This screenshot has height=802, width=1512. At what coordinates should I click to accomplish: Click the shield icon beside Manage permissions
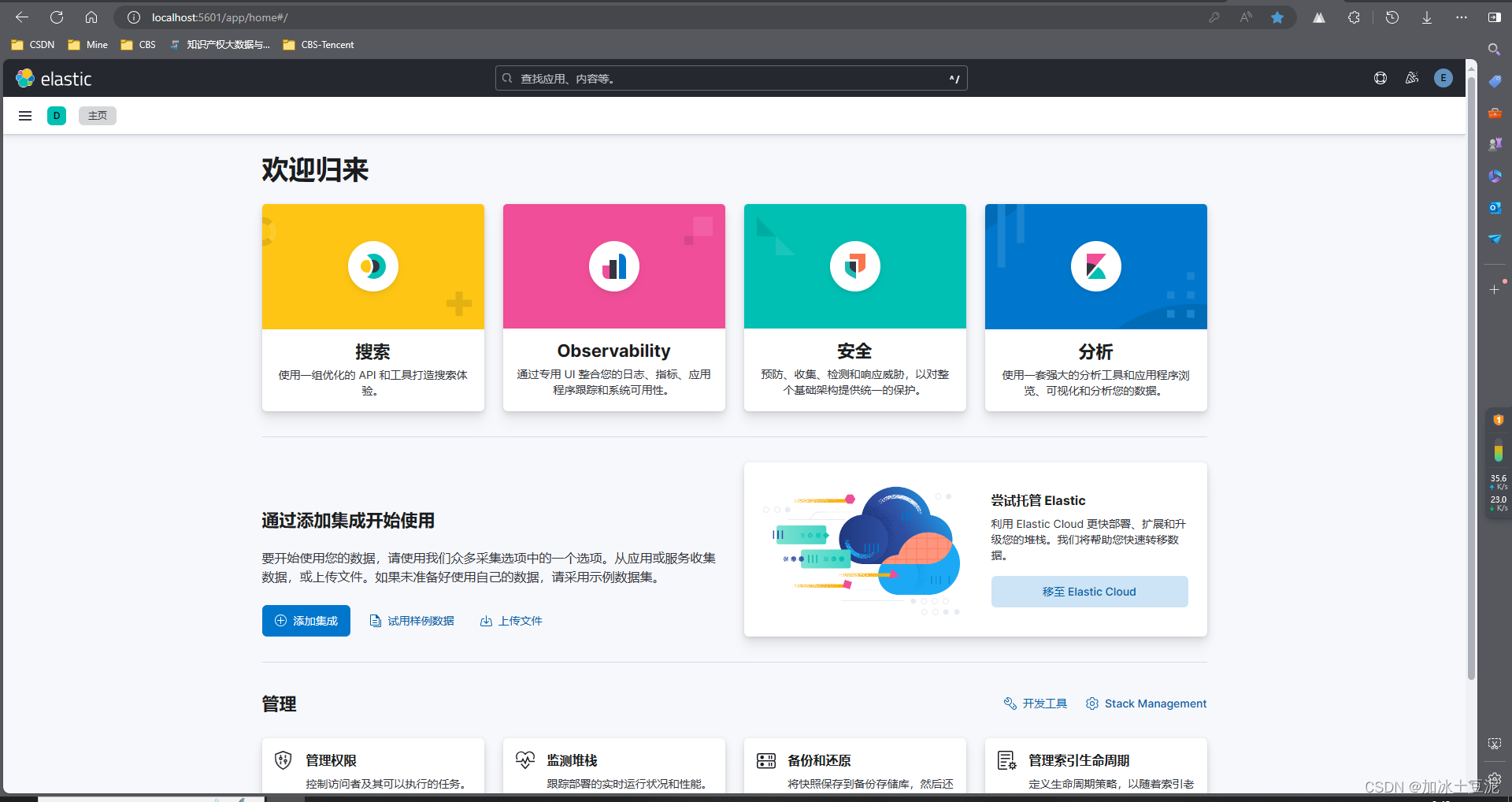point(283,760)
